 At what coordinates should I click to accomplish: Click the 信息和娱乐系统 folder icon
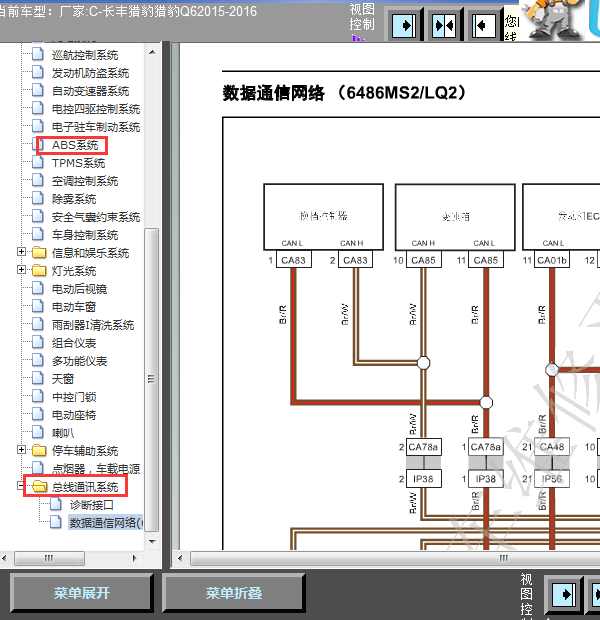point(39,253)
